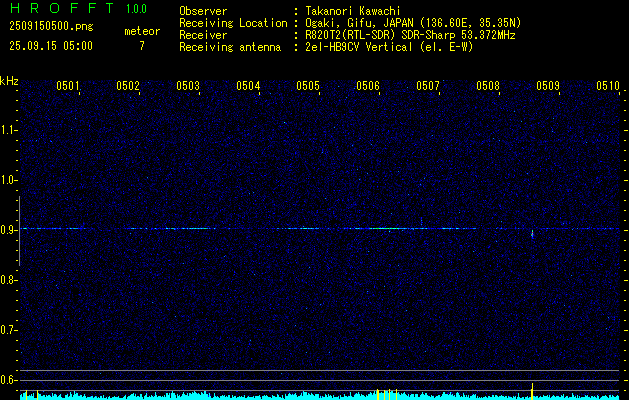629x400 pixels.
Task: Click the 0.7 kHz axis label
Action: point(8,331)
